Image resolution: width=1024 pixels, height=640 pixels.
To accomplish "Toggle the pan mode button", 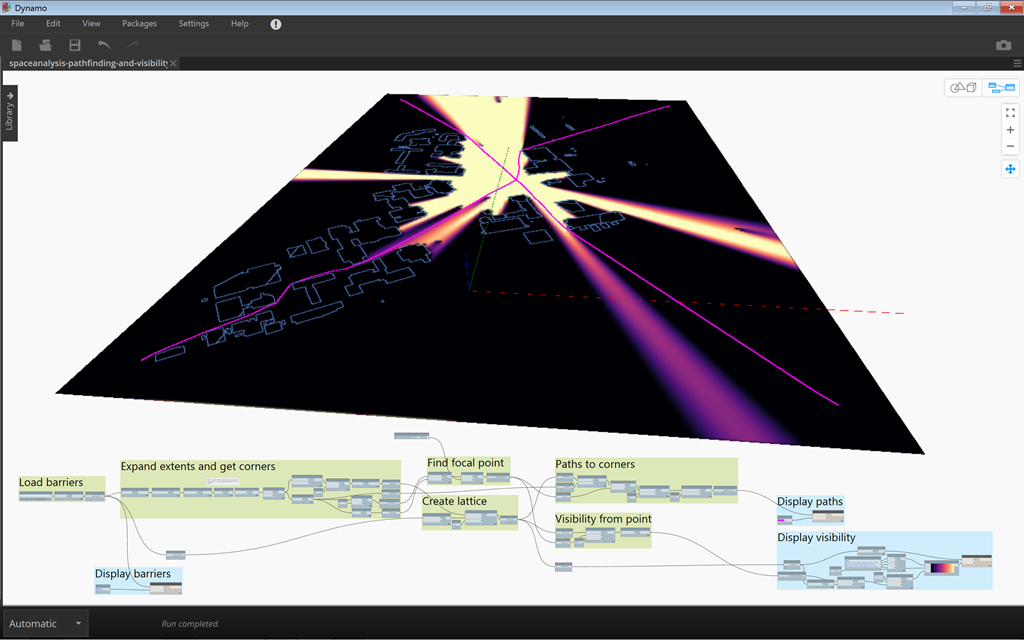I will coord(1010,169).
